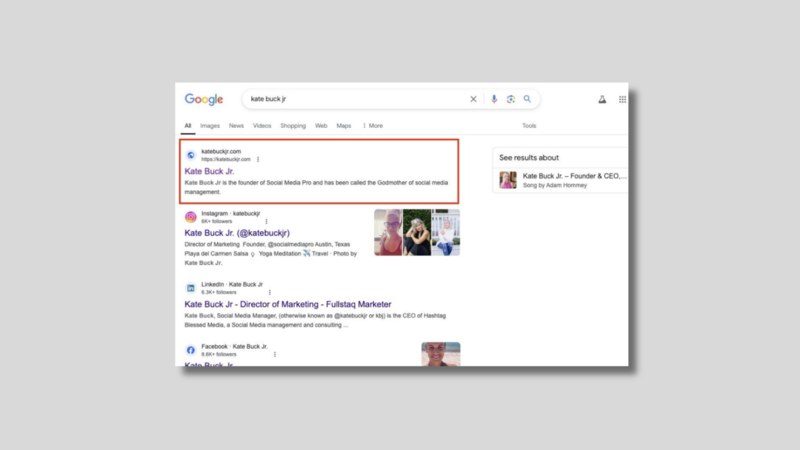The image size is (800, 450).
Task: Switch to the News tab
Action: click(x=236, y=126)
